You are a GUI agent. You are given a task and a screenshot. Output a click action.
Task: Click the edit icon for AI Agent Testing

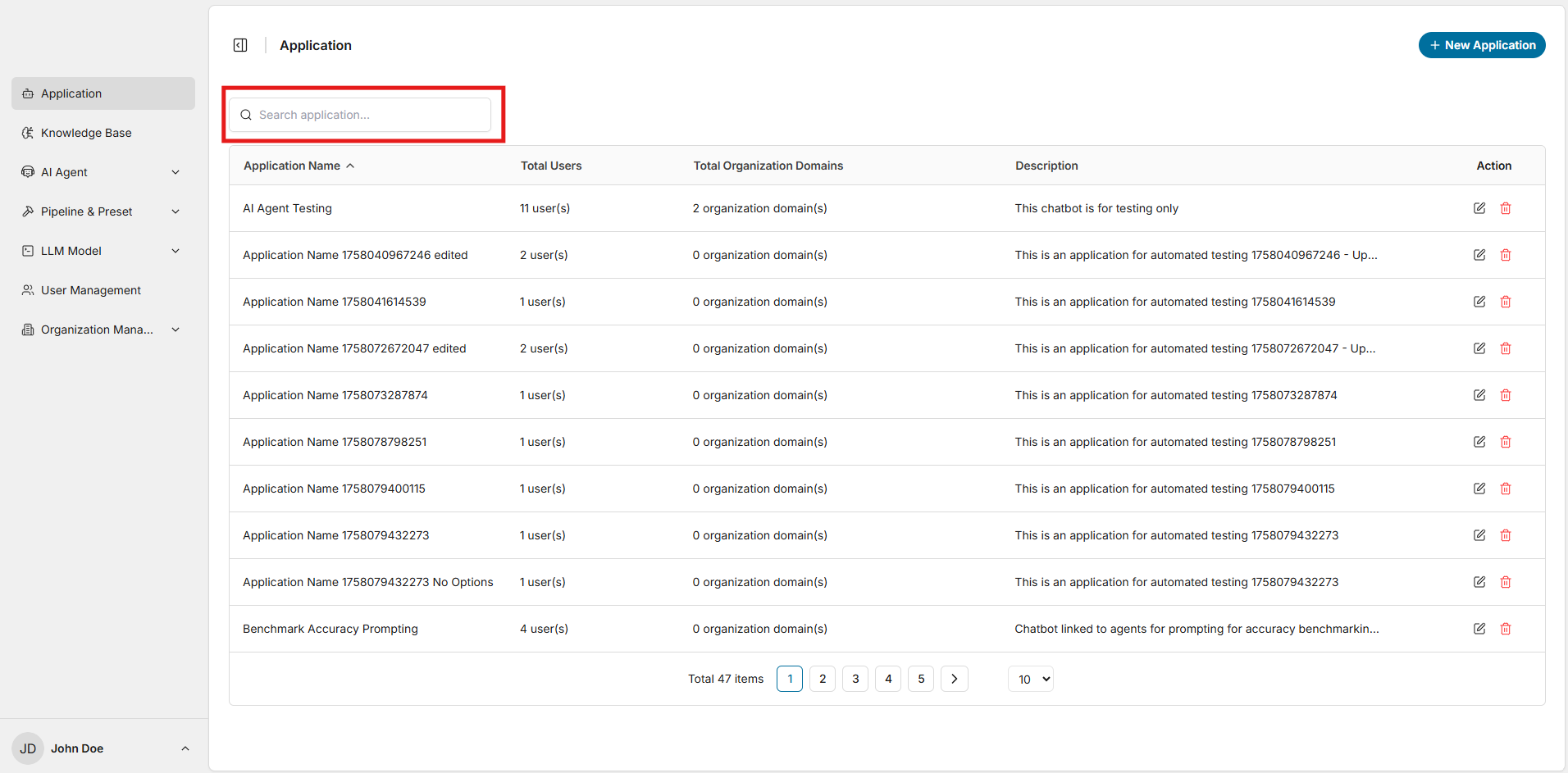(x=1479, y=208)
